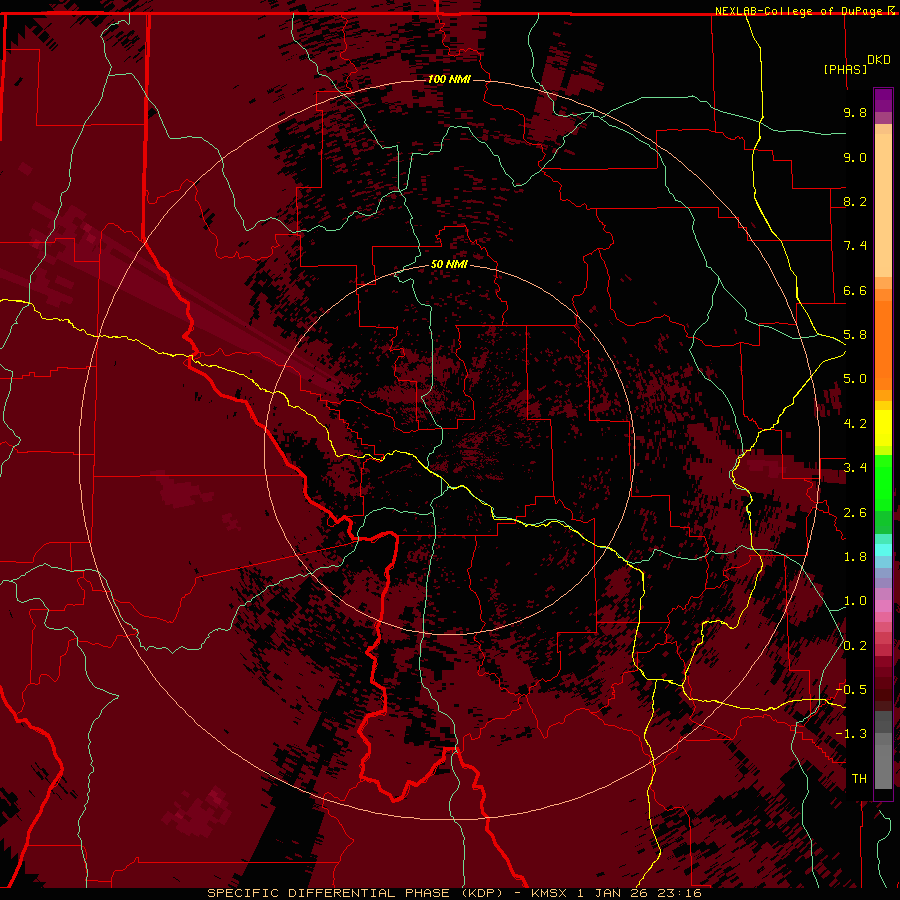Click the 4.2 value on the color scale
Viewport: 900px width, 900px height.
click(x=855, y=424)
